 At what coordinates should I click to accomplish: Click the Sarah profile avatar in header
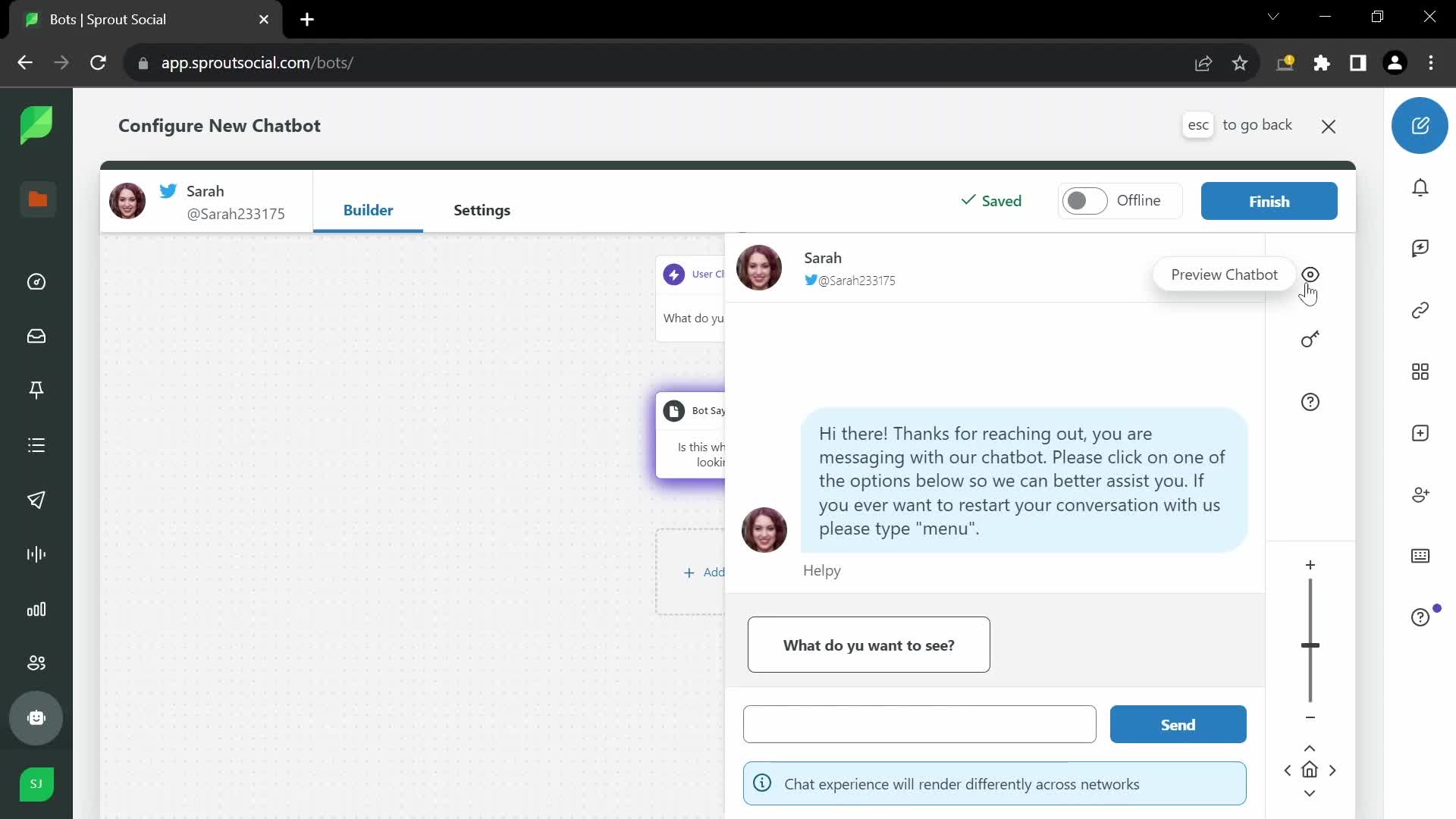click(x=127, y=201)
